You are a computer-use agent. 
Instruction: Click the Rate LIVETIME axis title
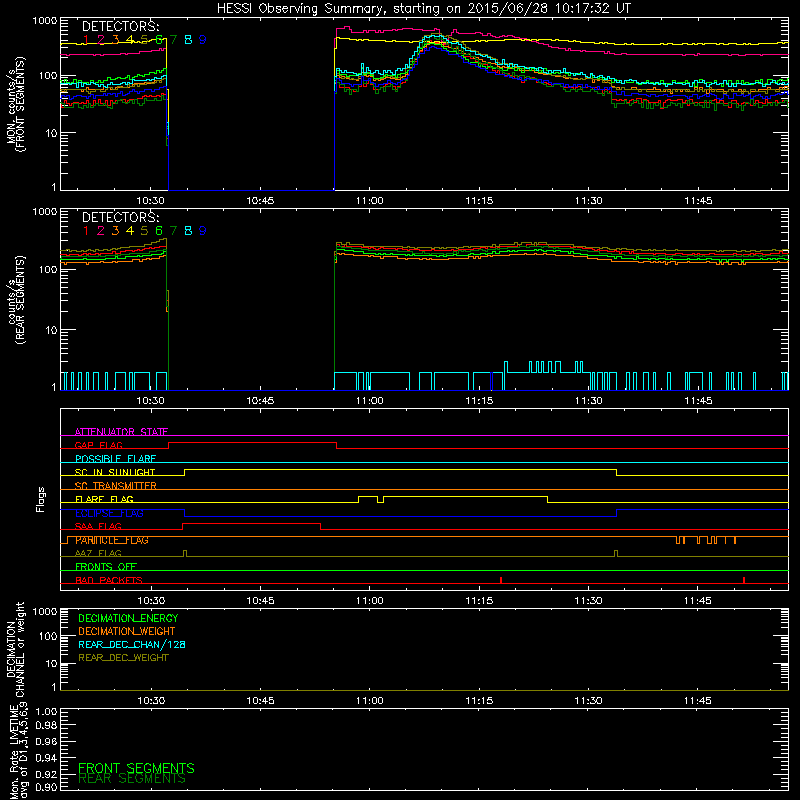click(18, 750)
